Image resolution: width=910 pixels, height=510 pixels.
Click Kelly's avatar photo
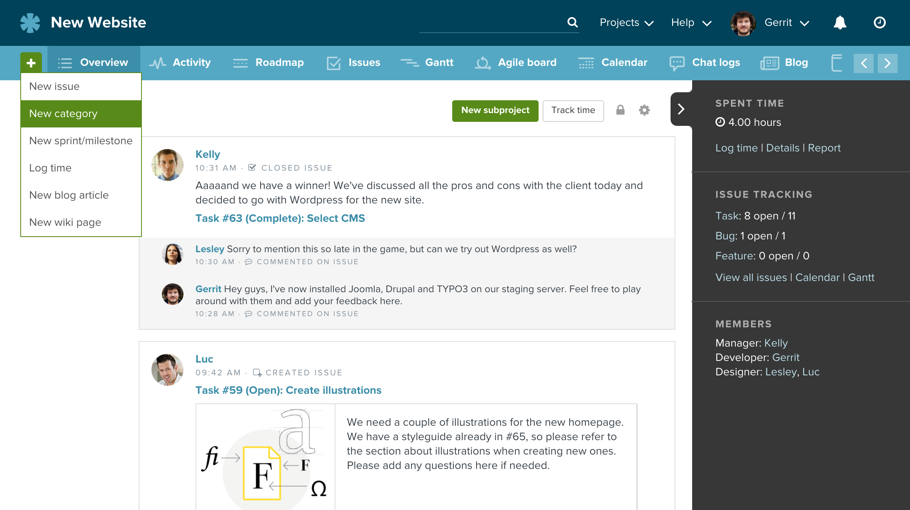(x=167, y=165)
